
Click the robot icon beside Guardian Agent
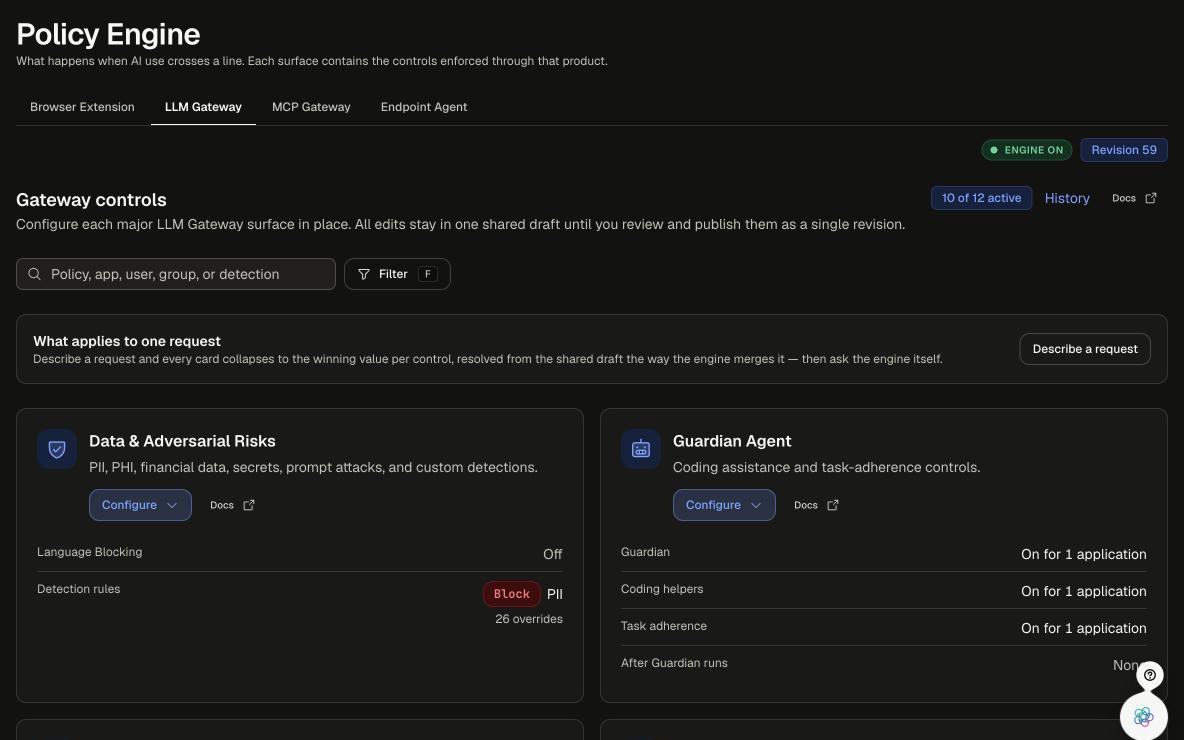tap(640, 449)
